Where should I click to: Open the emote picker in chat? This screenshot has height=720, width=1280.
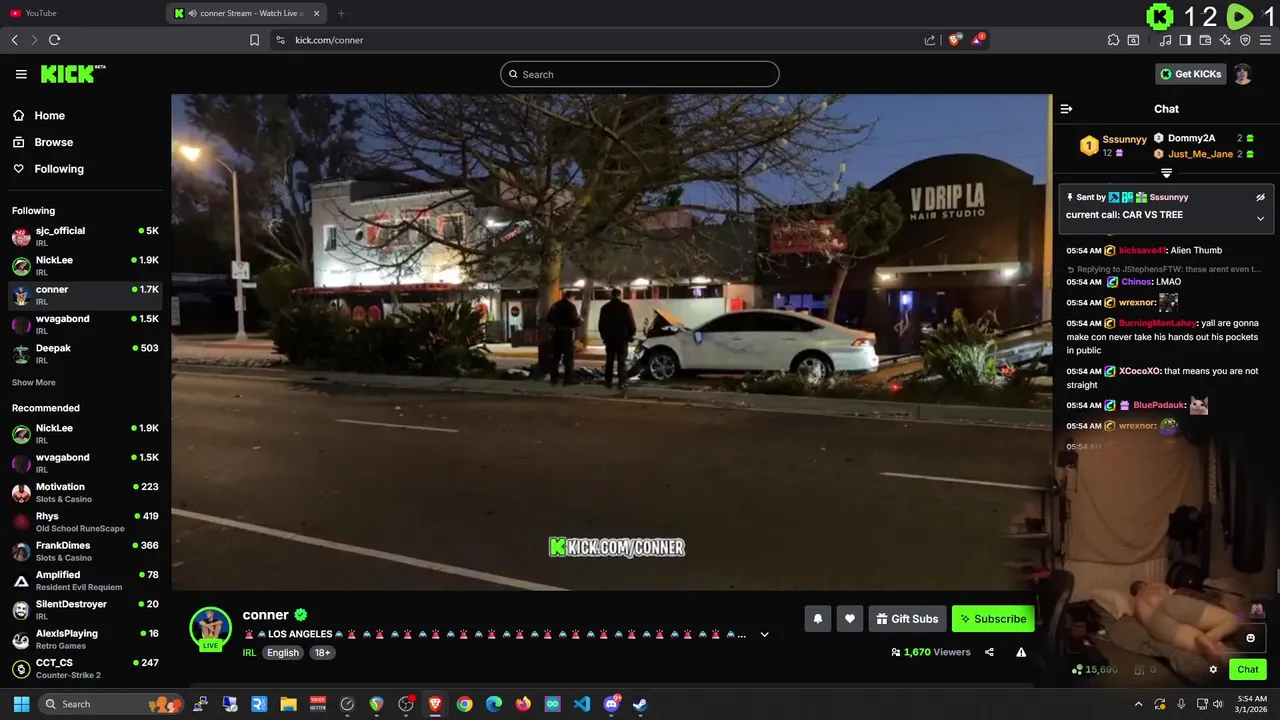point(1250,638)
